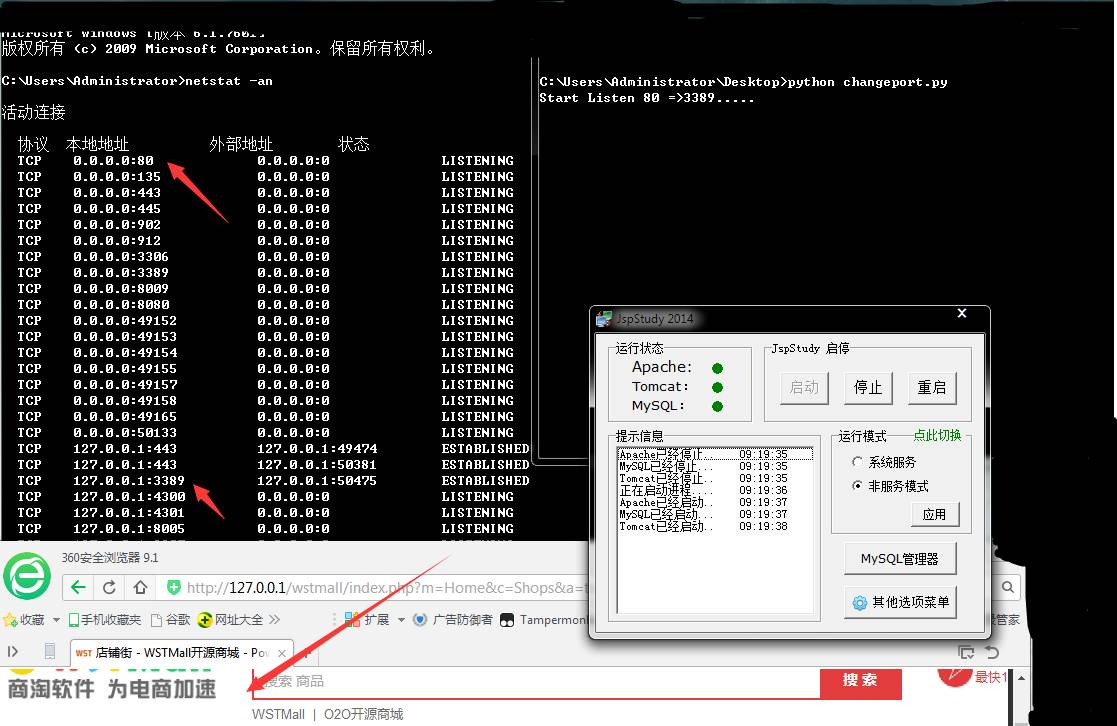Image resolution: width=1117 pixels, height=726 pixels.
Task: Click netstat local address 0.0.0.0:80
Action: 113,161
